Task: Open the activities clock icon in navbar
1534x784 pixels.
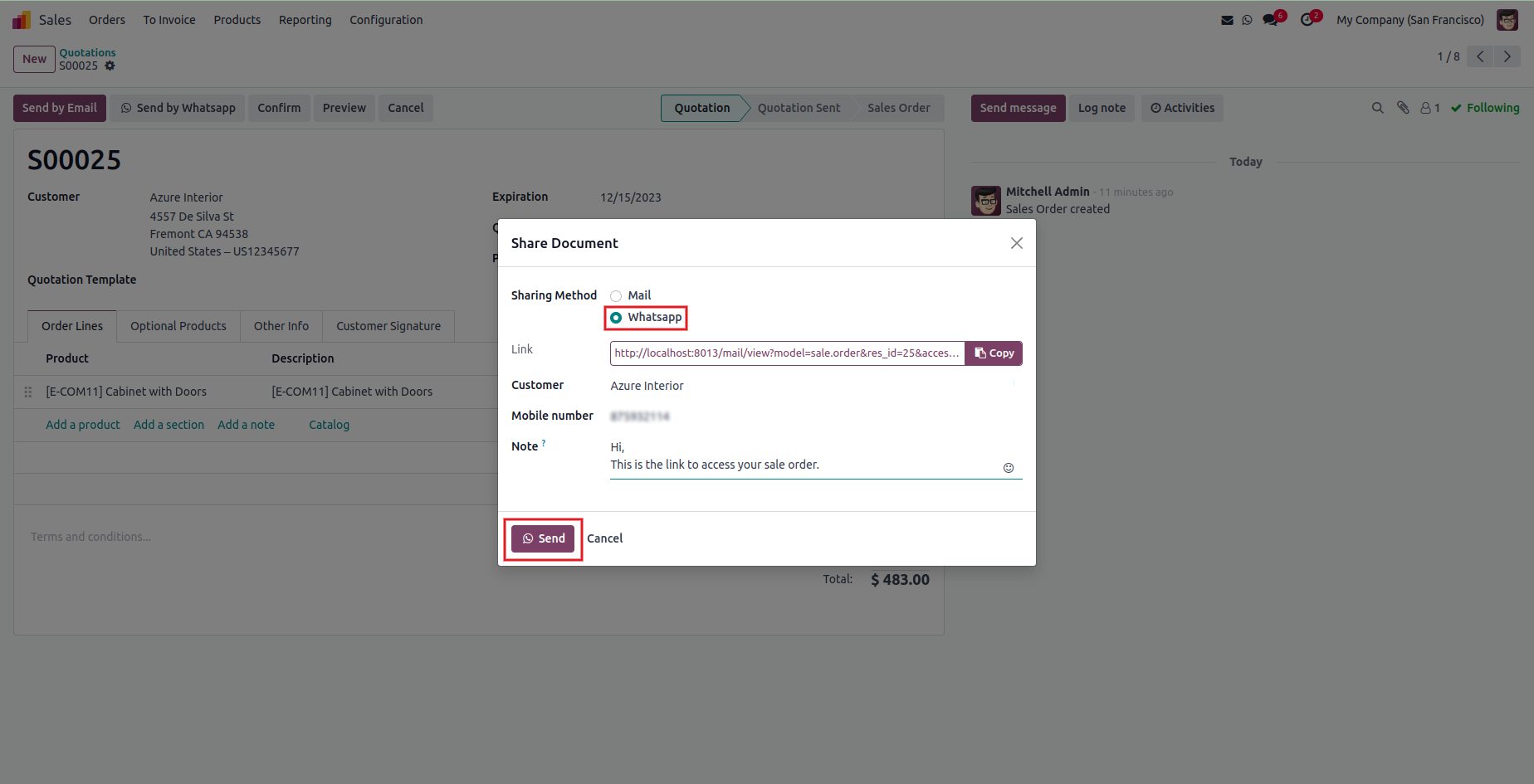Action: point(1307,20)
